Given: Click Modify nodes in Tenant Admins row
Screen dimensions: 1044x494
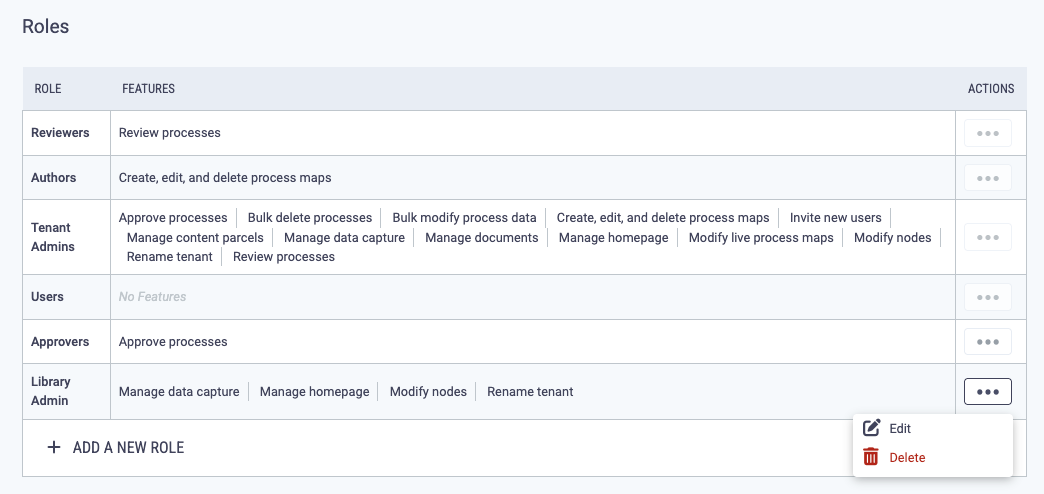Looking at the screenshot, I should 893,238.
